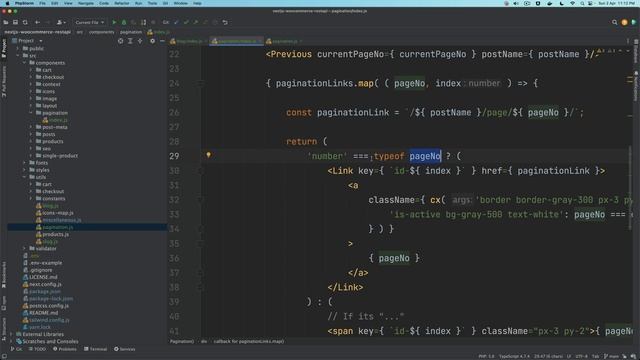The image size is (640, 360).
Task: Open the Services tool window button
Action: [x=124, y=349]
